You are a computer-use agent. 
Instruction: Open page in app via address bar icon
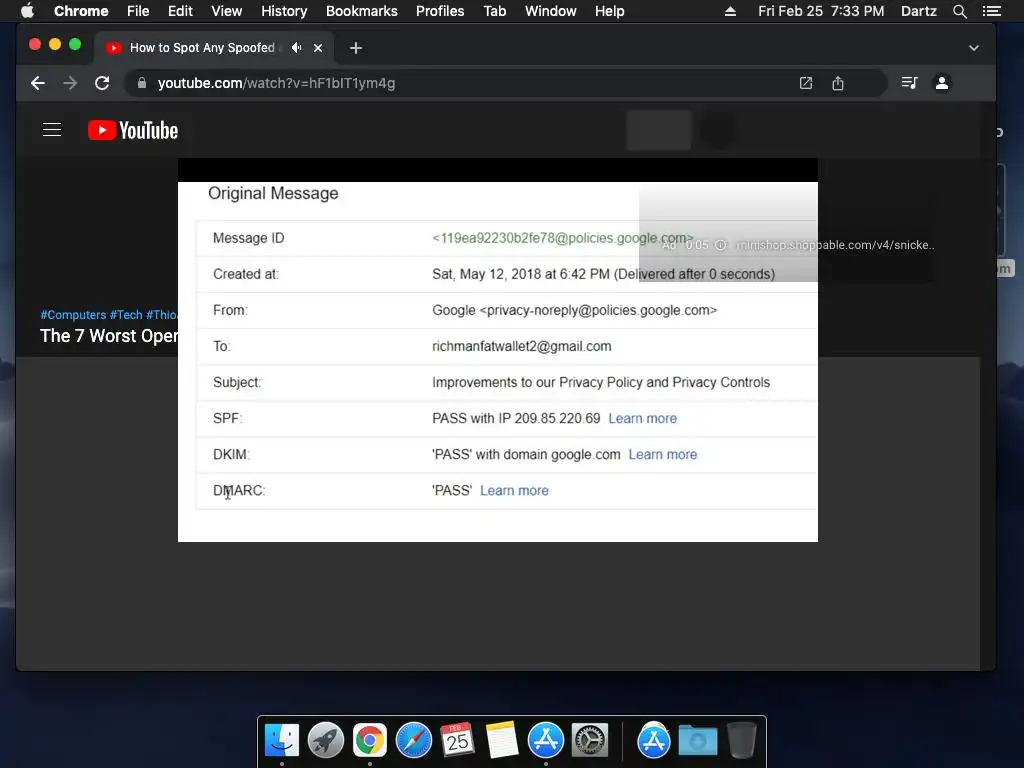(806, 83)
